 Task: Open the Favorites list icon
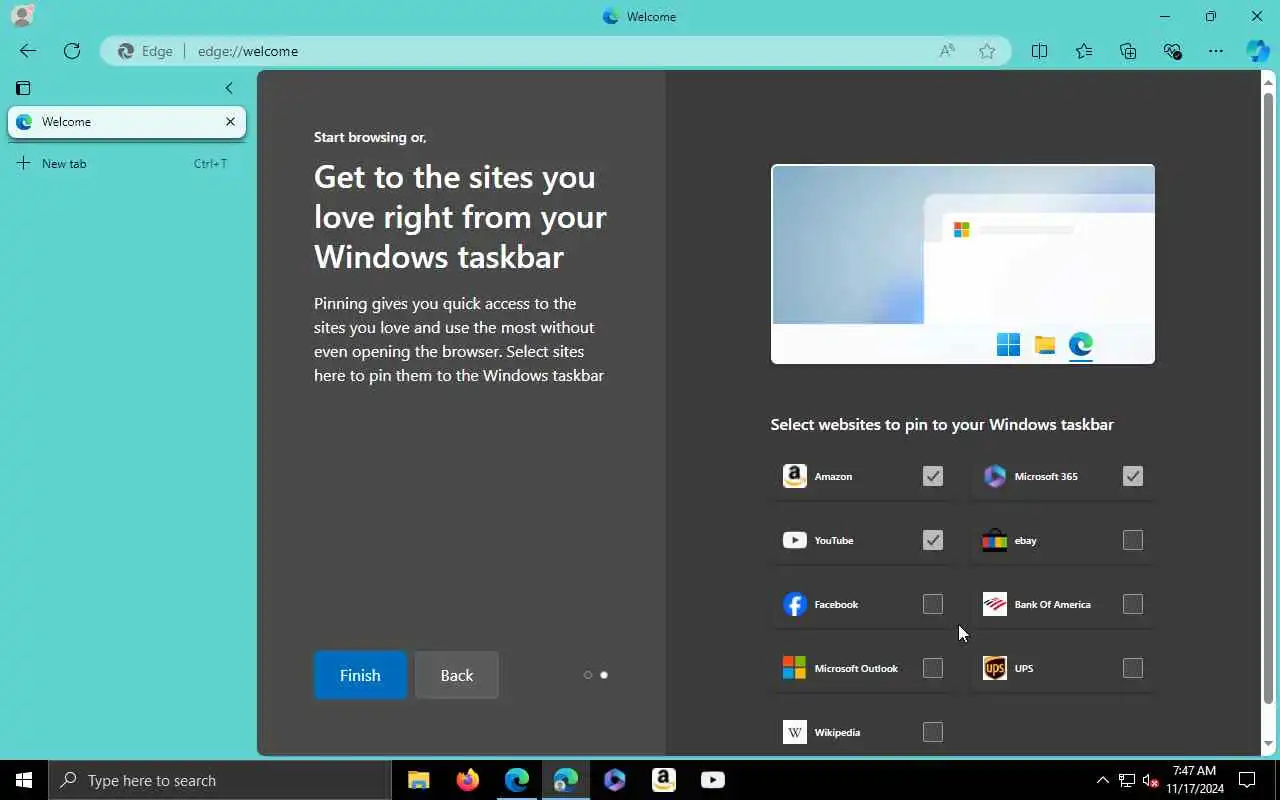click(1084, 51)
